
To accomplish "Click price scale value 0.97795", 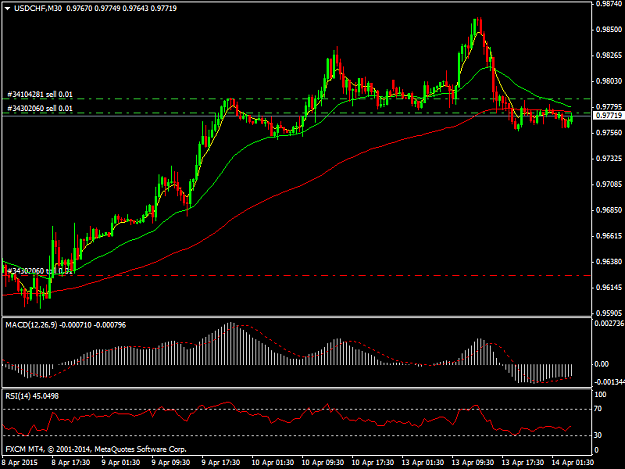I will pyautogui.click(x=609, y=107).
